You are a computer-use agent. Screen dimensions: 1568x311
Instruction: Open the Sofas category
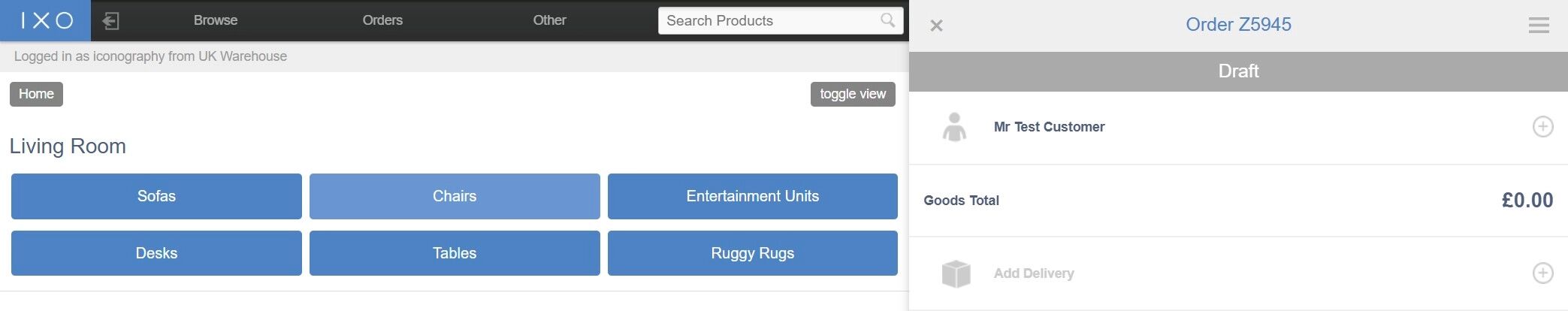click(156, 196)
